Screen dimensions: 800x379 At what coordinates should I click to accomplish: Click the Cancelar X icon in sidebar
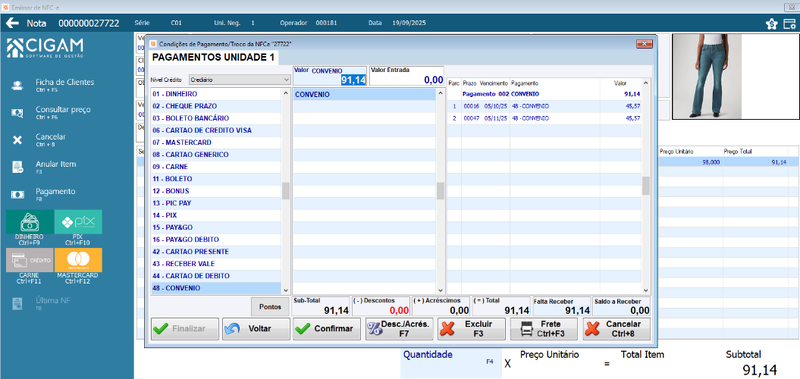(17, 140)
